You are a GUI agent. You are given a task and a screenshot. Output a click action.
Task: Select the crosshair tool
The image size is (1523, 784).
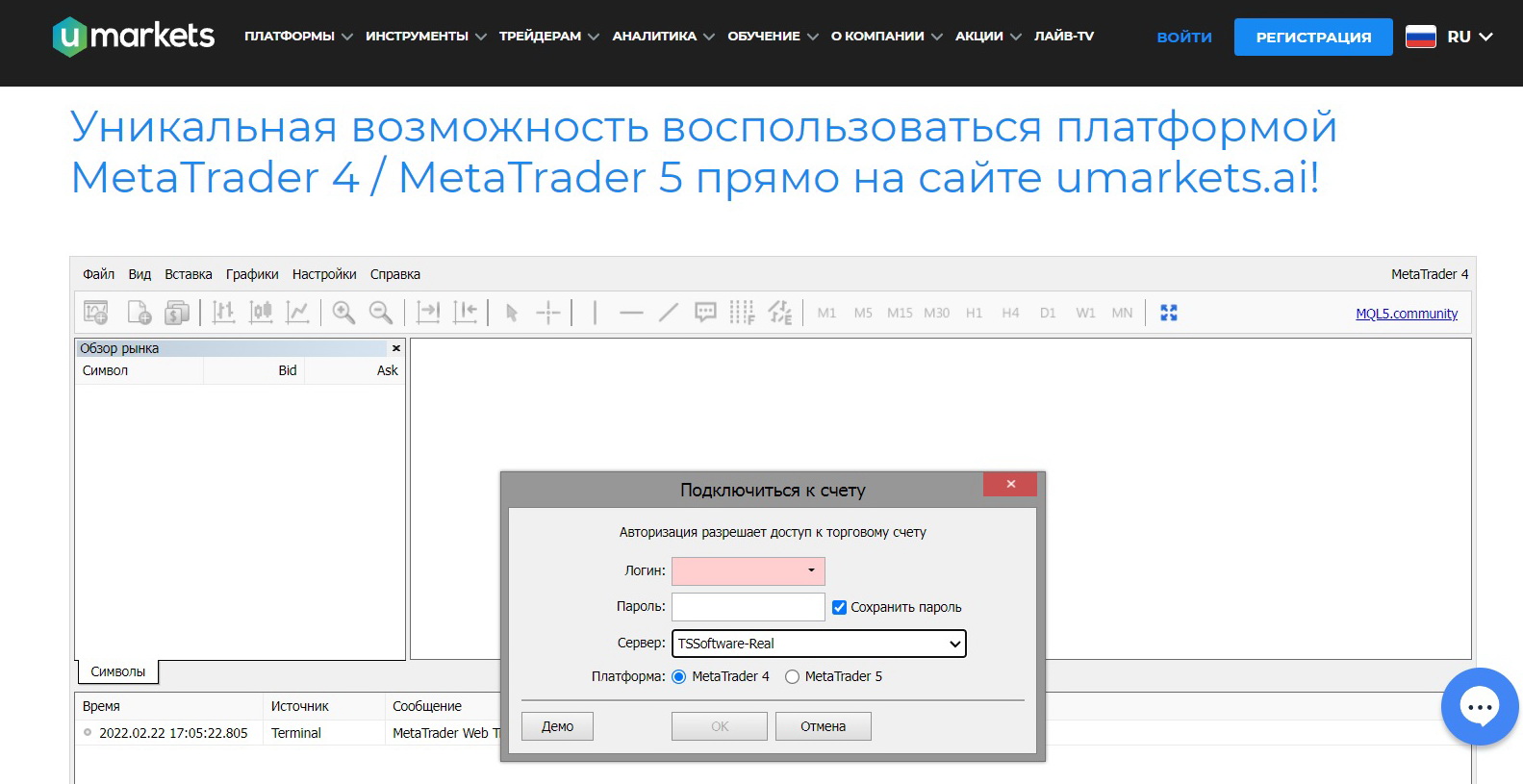click(548, 313)
